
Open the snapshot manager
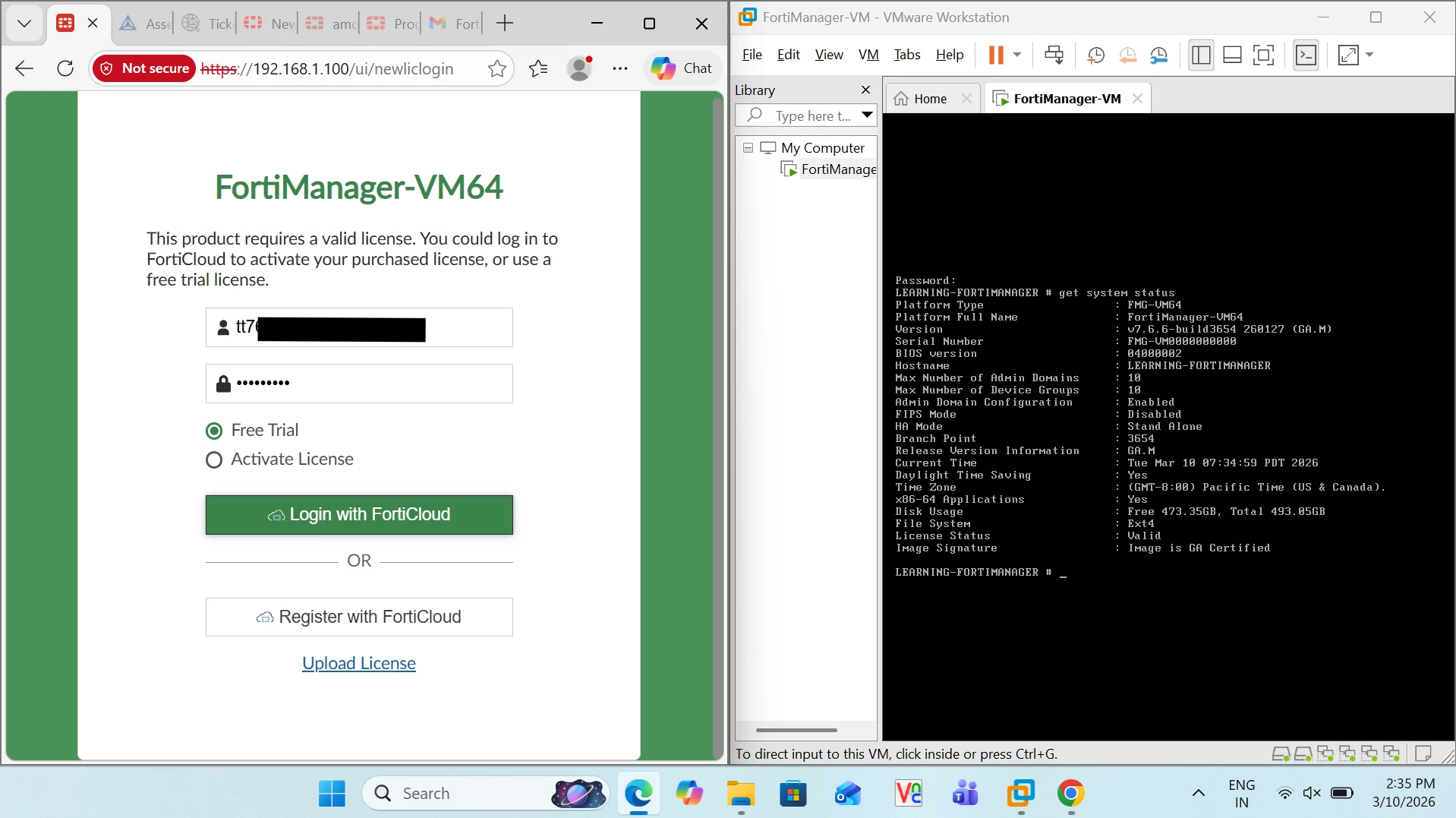[1159, 55]
